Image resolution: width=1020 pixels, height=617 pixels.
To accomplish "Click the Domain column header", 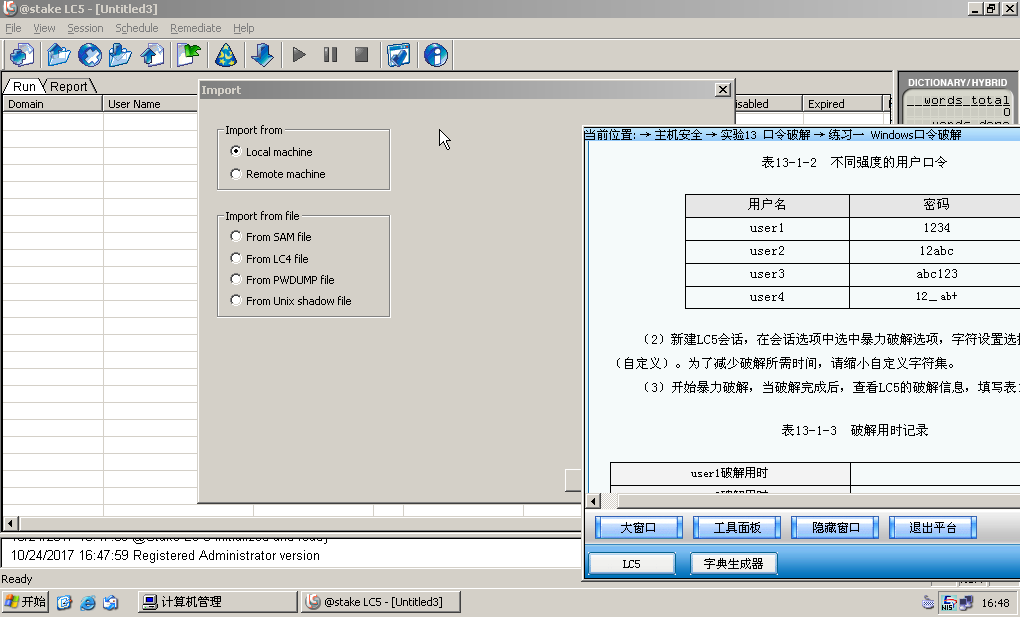I will tap(52, 104).
